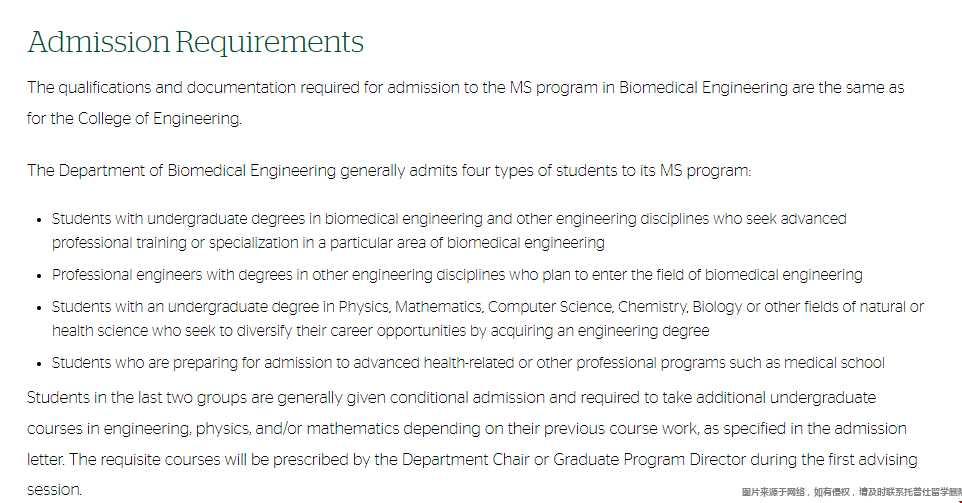Click the words Department Chair

pos(465,459)
